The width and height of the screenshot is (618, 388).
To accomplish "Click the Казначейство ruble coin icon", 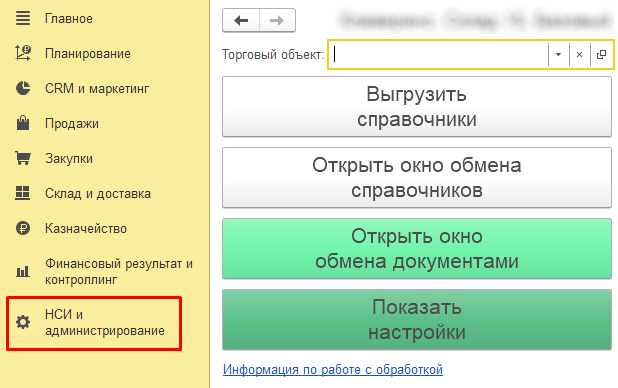I will (23, 228).
